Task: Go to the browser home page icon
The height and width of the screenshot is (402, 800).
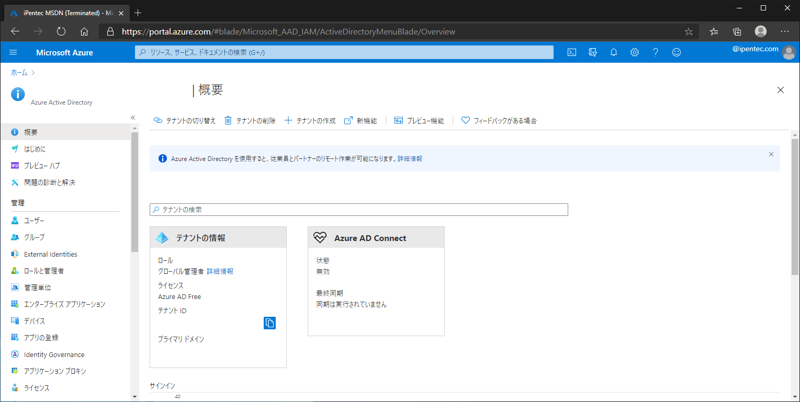Action: pos(84,32)
